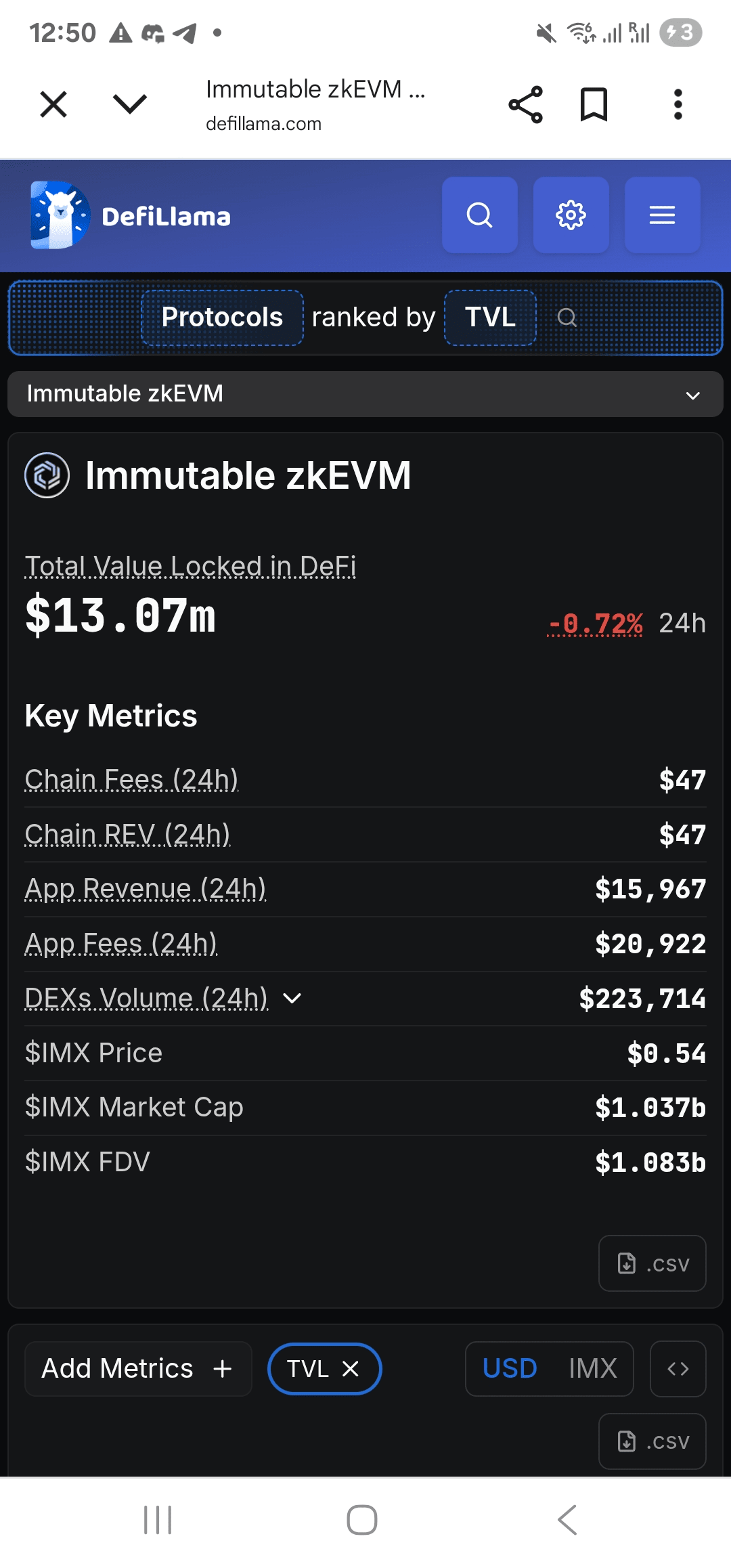Screen dimensions: 731x1568
Task: Change the TVL ranking metric
Action: coord(490,318)
